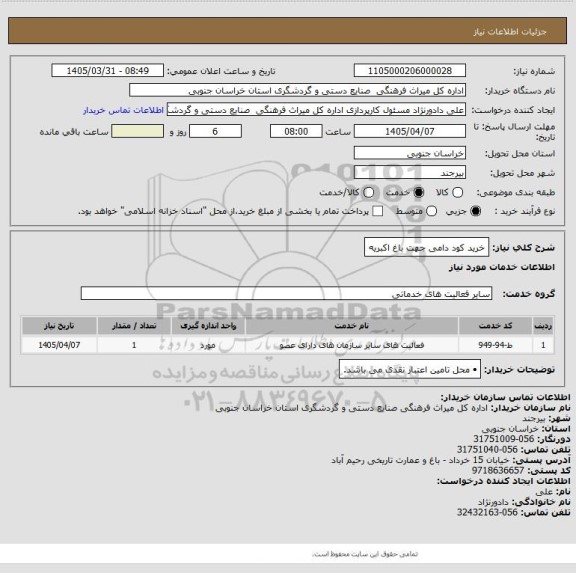
Task: Click the empty remaining hours field
Action: (137, 131)
